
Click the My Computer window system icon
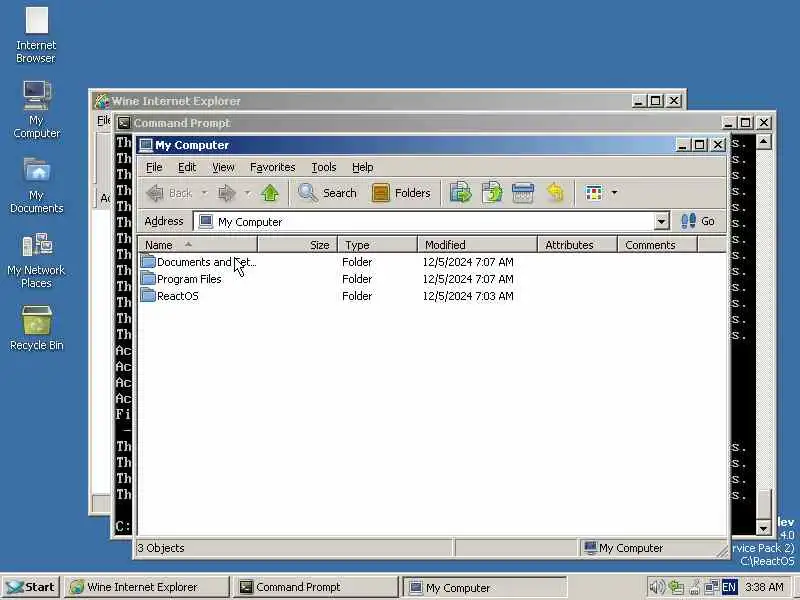click(x=146, y=145)
